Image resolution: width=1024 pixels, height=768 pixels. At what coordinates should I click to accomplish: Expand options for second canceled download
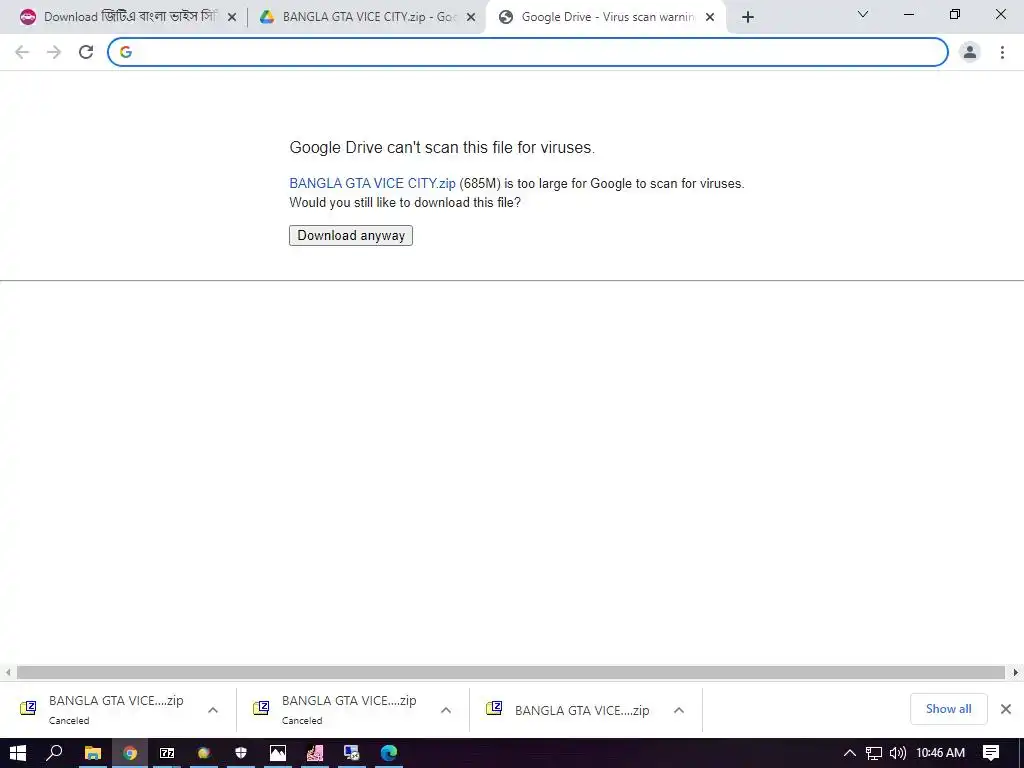pyautogui.click(x=446, y=710)
